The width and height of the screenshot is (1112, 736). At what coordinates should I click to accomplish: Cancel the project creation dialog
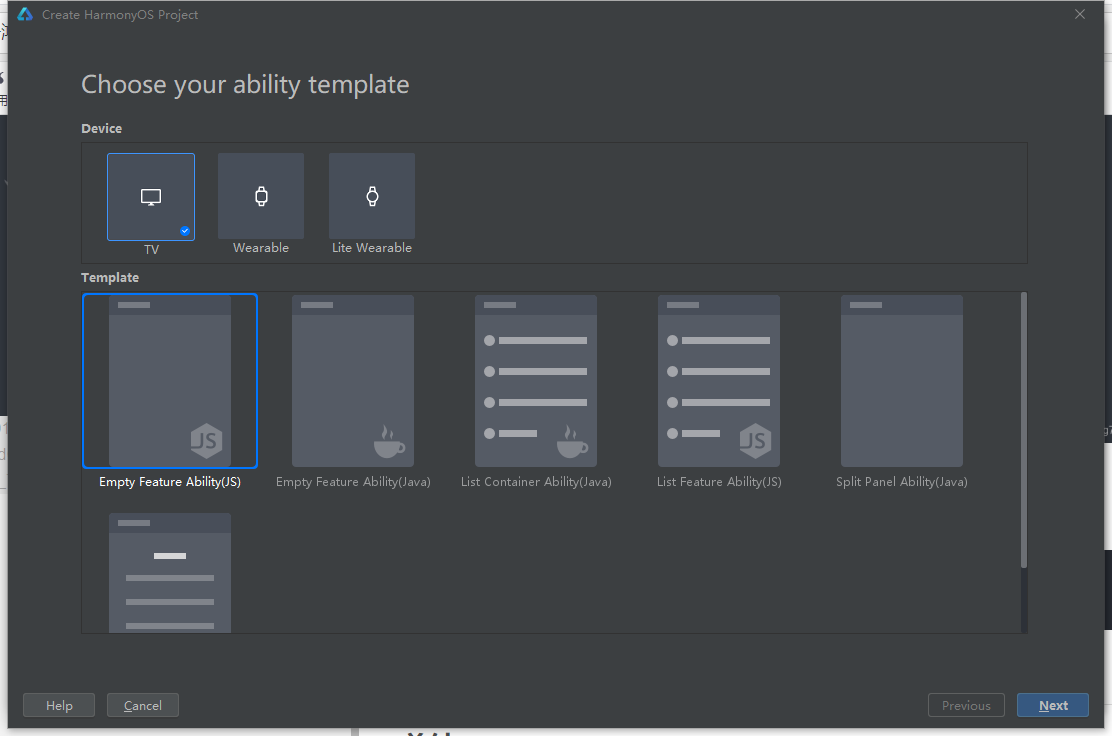coord(143,706)
